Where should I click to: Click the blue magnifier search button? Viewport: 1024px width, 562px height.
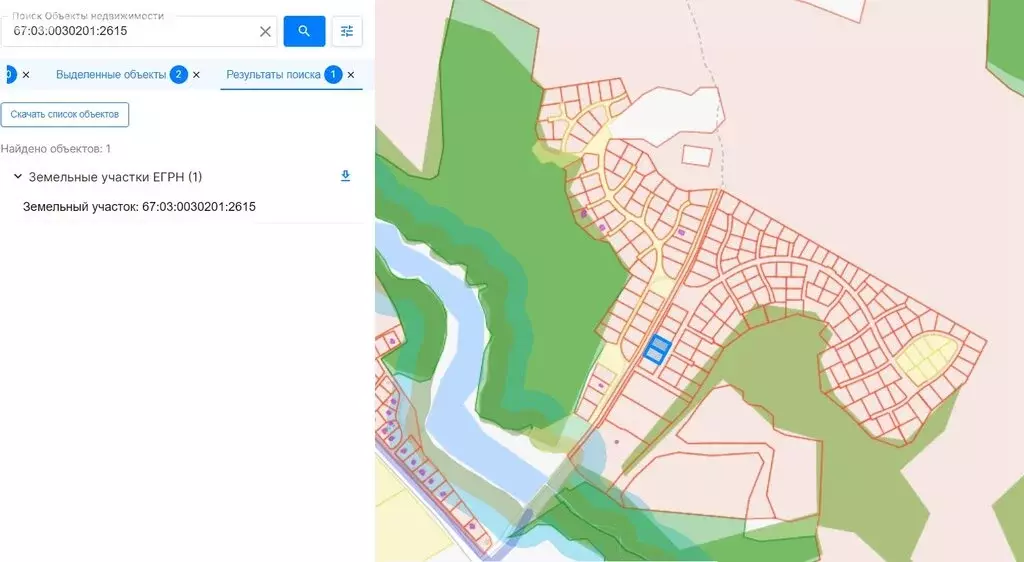(x=304, y=31)
